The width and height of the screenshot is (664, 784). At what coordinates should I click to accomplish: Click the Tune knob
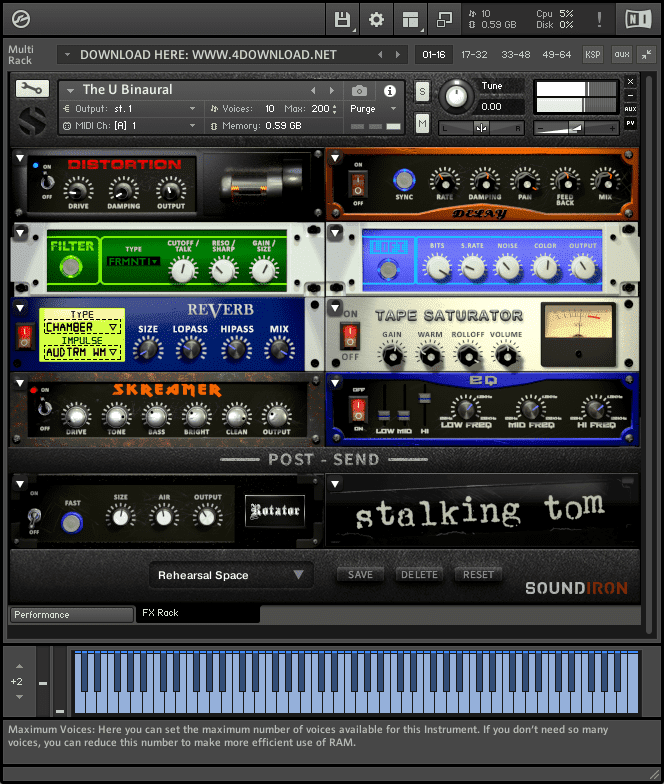coord(456,96)
